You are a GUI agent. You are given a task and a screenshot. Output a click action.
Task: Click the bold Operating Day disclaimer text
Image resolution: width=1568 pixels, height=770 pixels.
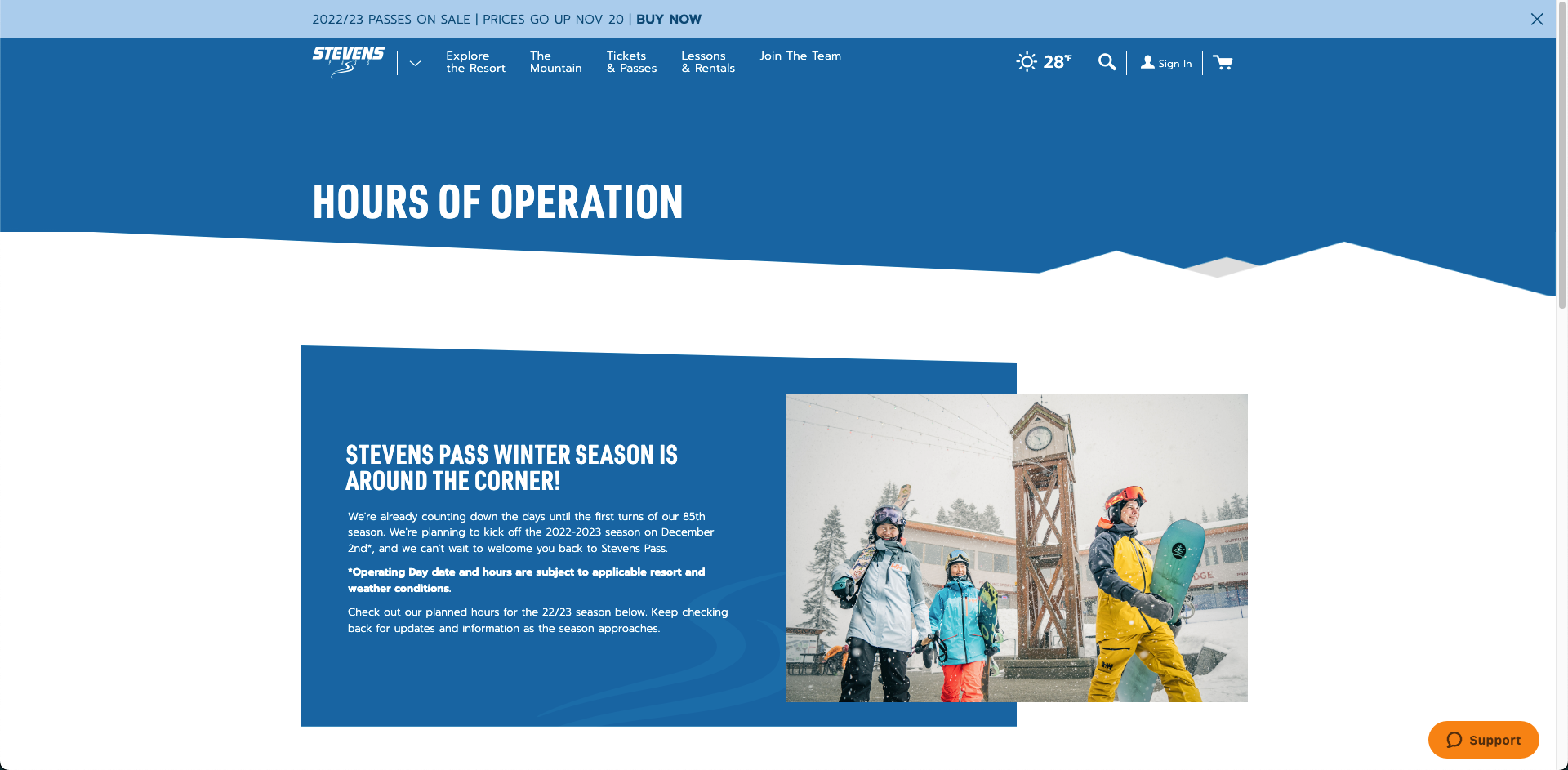(526, 580)
